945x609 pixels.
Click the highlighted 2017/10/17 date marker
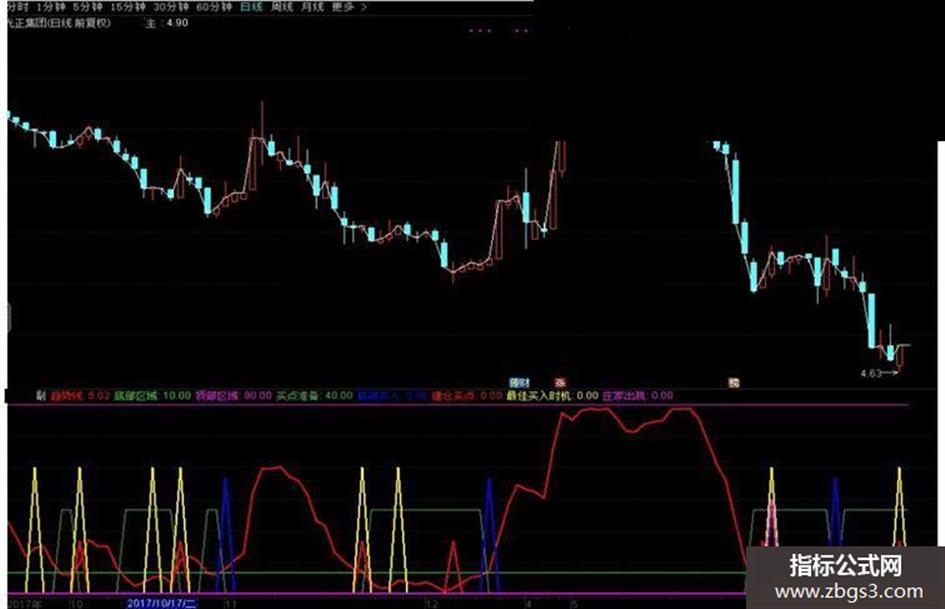[x=161, y=603]
